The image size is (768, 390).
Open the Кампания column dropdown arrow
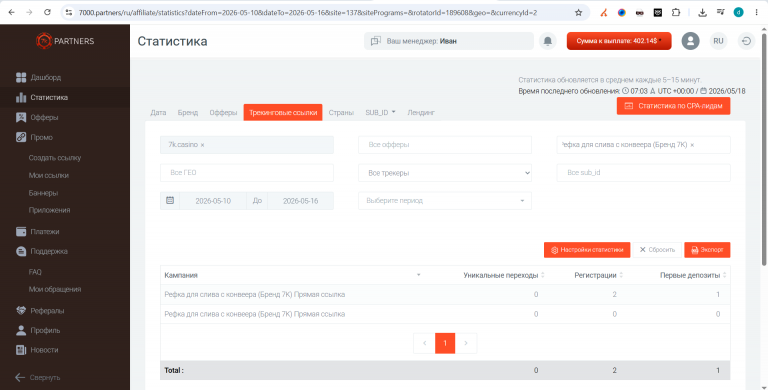point(418,275)
